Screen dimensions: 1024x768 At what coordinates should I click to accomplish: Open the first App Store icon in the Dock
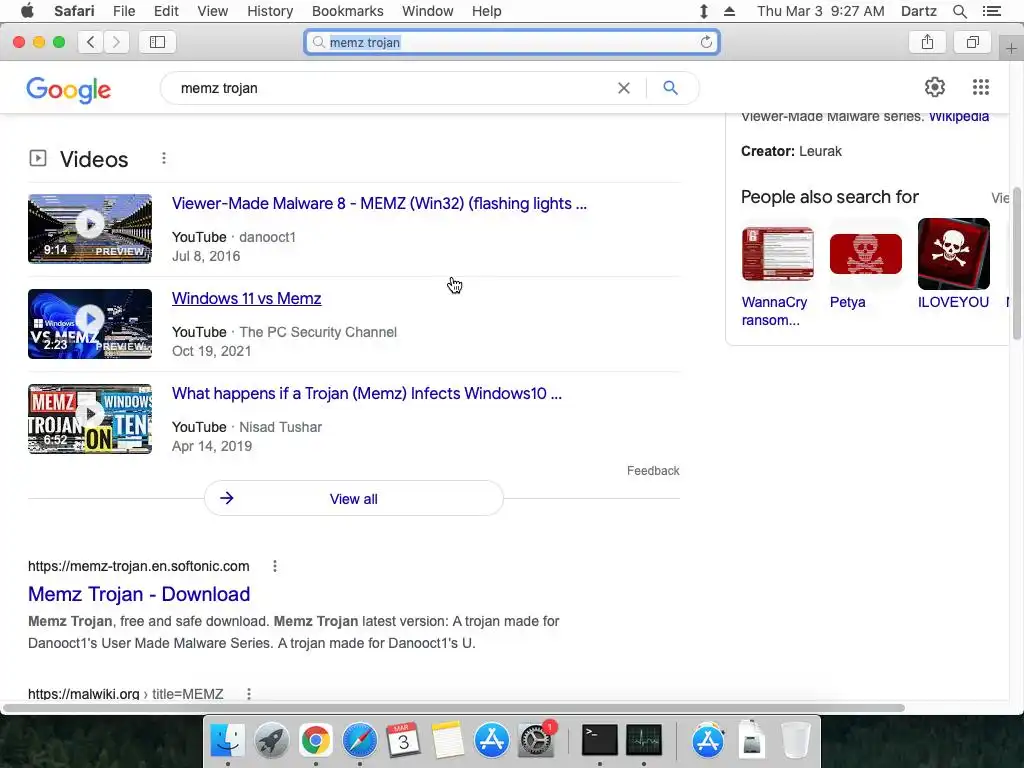(x=491, y=740)
